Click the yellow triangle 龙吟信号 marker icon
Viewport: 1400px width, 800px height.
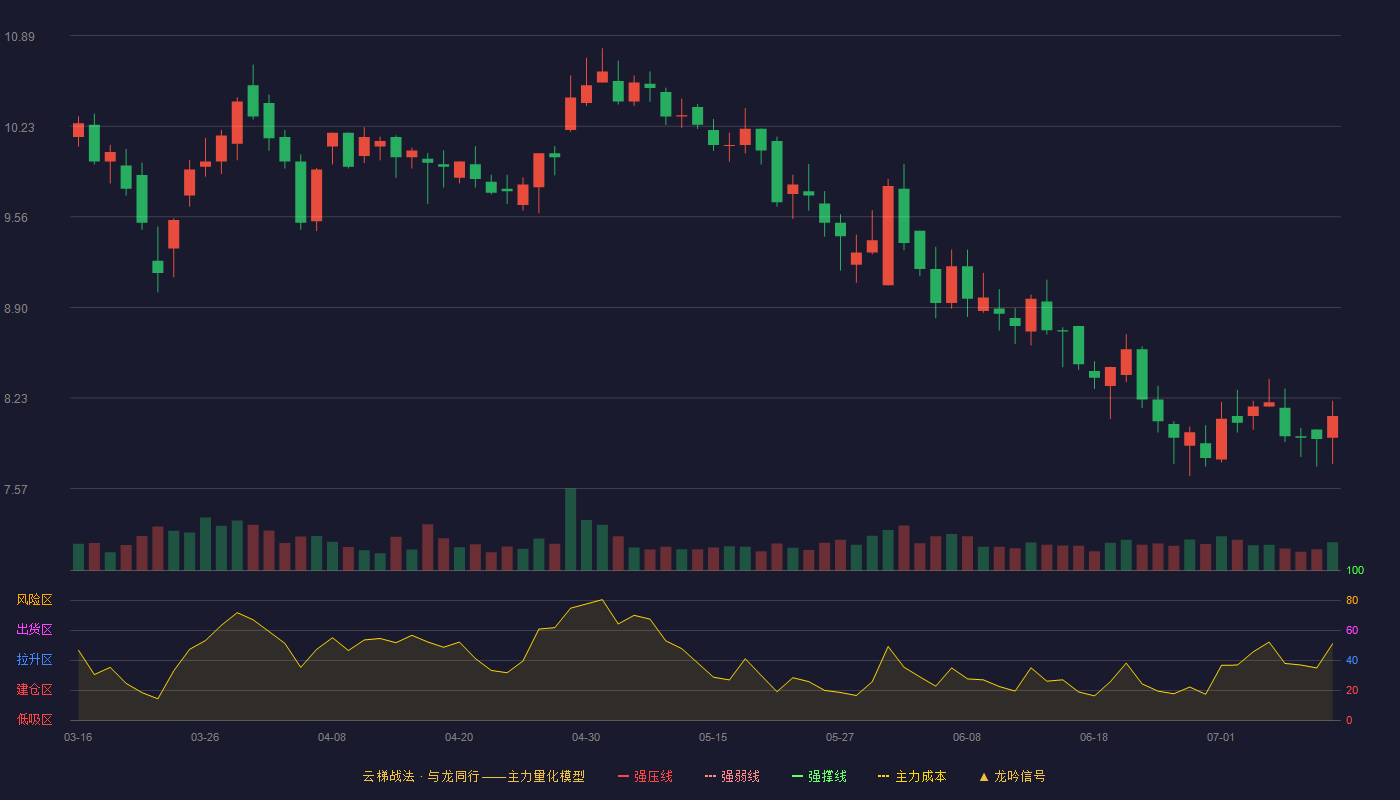coord(984,776)
